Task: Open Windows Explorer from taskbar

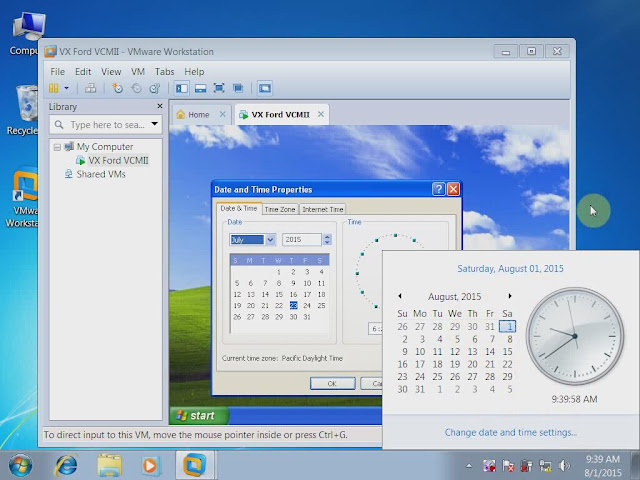Action: click(x=109, y=465)
